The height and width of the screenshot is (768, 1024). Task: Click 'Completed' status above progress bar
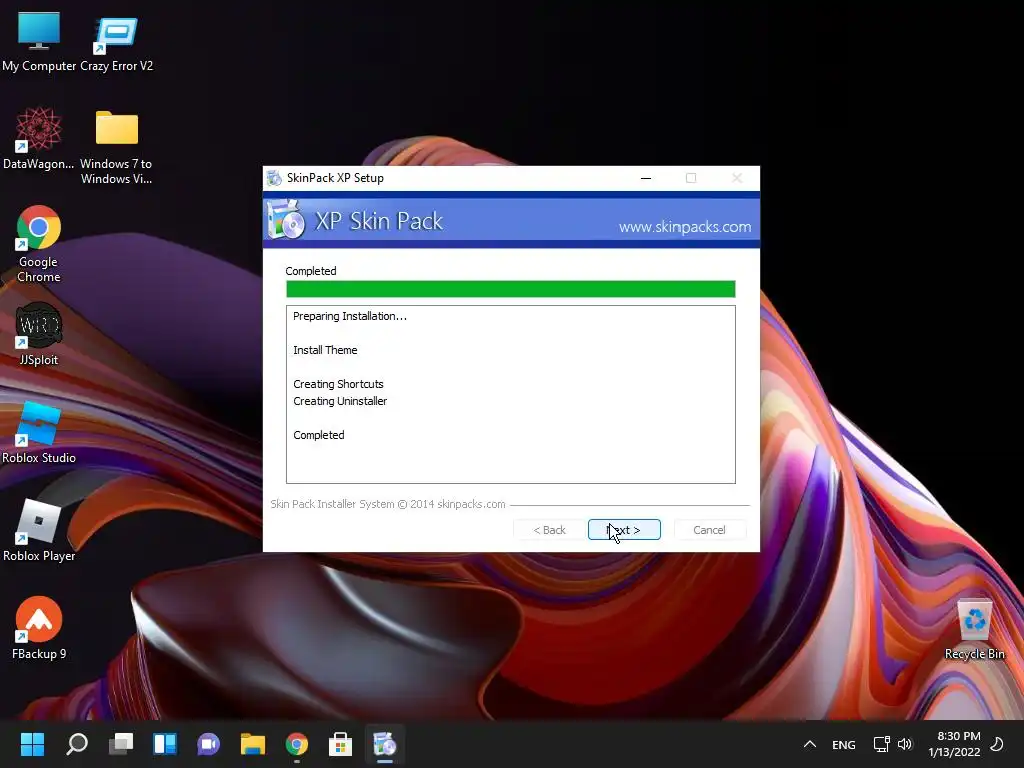coord(311,271)
